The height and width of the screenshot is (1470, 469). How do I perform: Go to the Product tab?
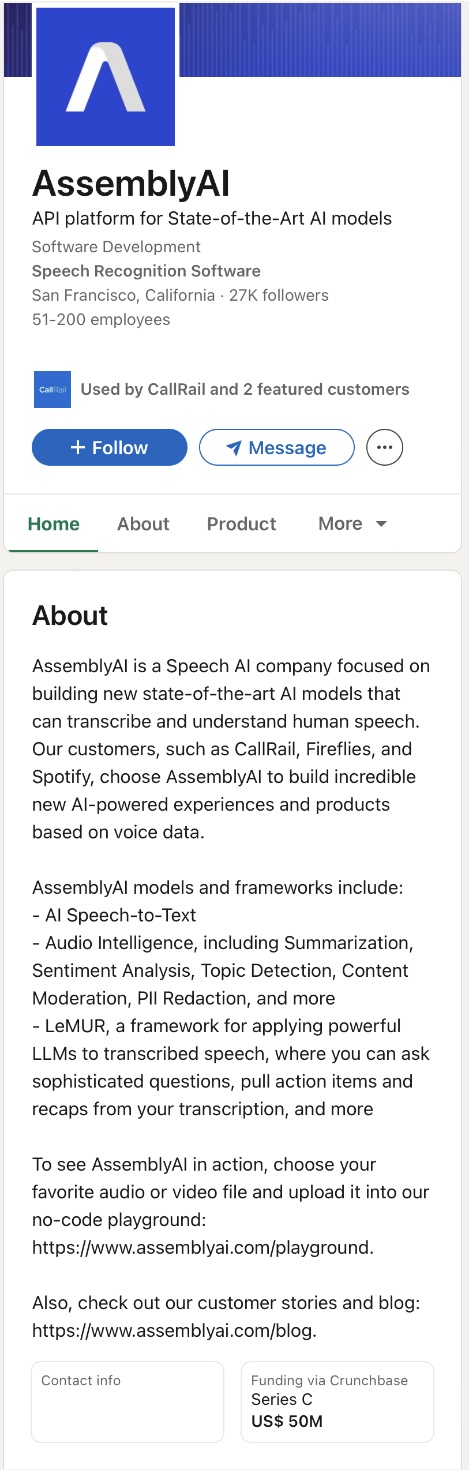tap(242, 524)
